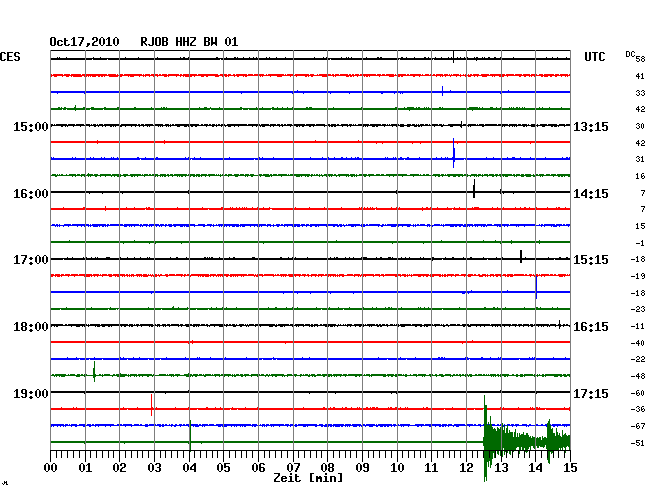Image resolution: width=650 pixels, height=494 pixels.
Task: Click minute 15 on the time axis
Action: (x=570, y=468)
